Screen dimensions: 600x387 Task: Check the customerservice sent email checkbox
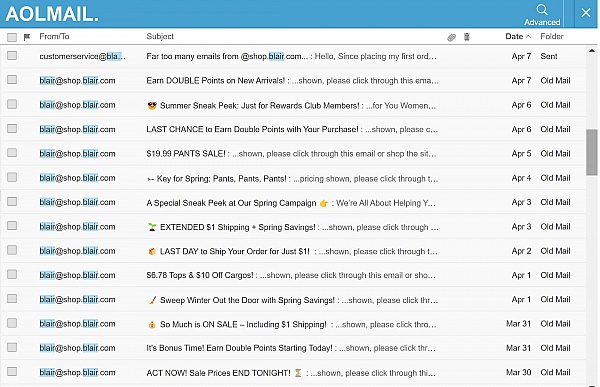point(12,56)
